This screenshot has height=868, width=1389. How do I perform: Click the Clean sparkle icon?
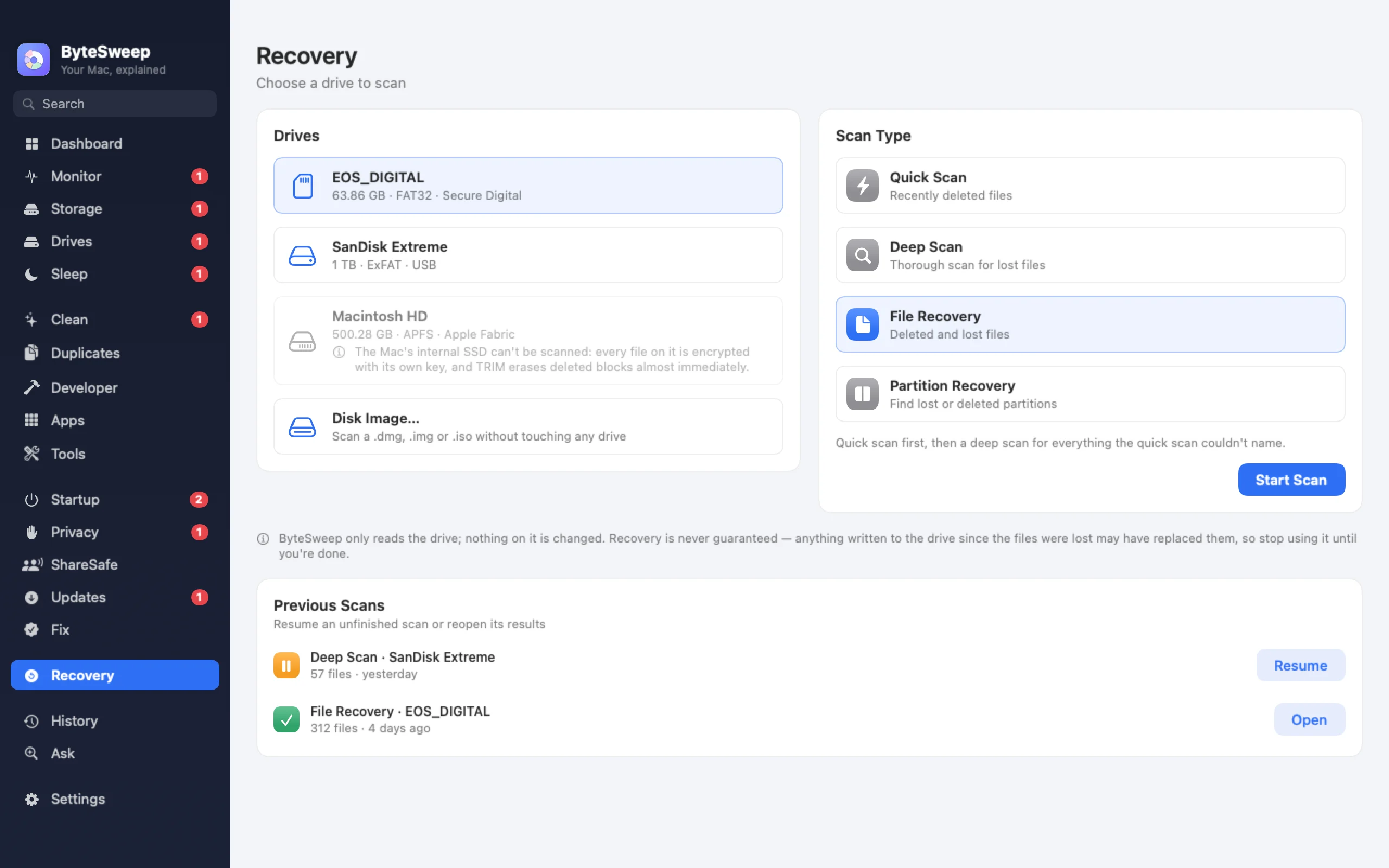click(x=31, y=320)
